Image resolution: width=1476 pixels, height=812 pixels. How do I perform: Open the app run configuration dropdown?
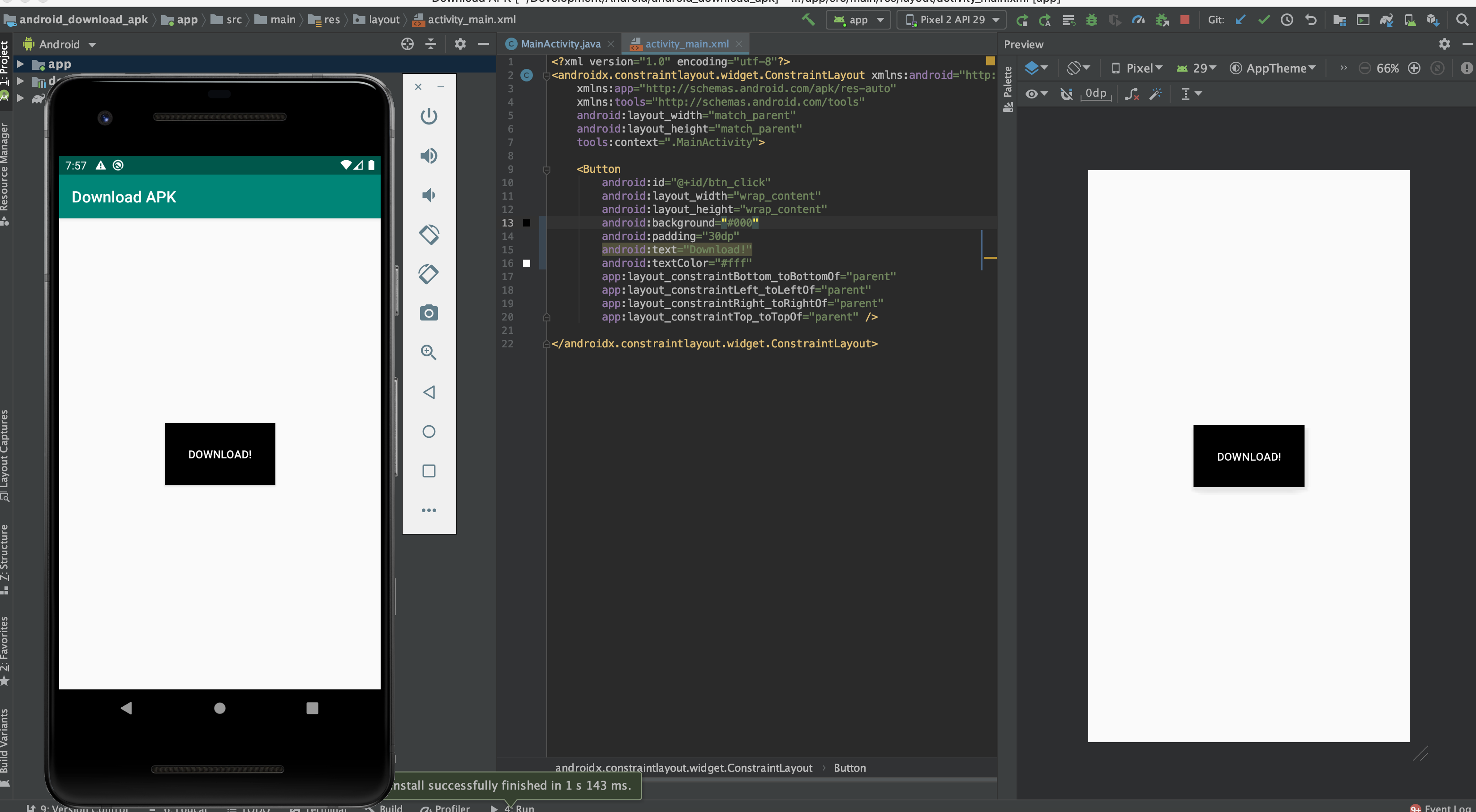(x=858, y=20)
